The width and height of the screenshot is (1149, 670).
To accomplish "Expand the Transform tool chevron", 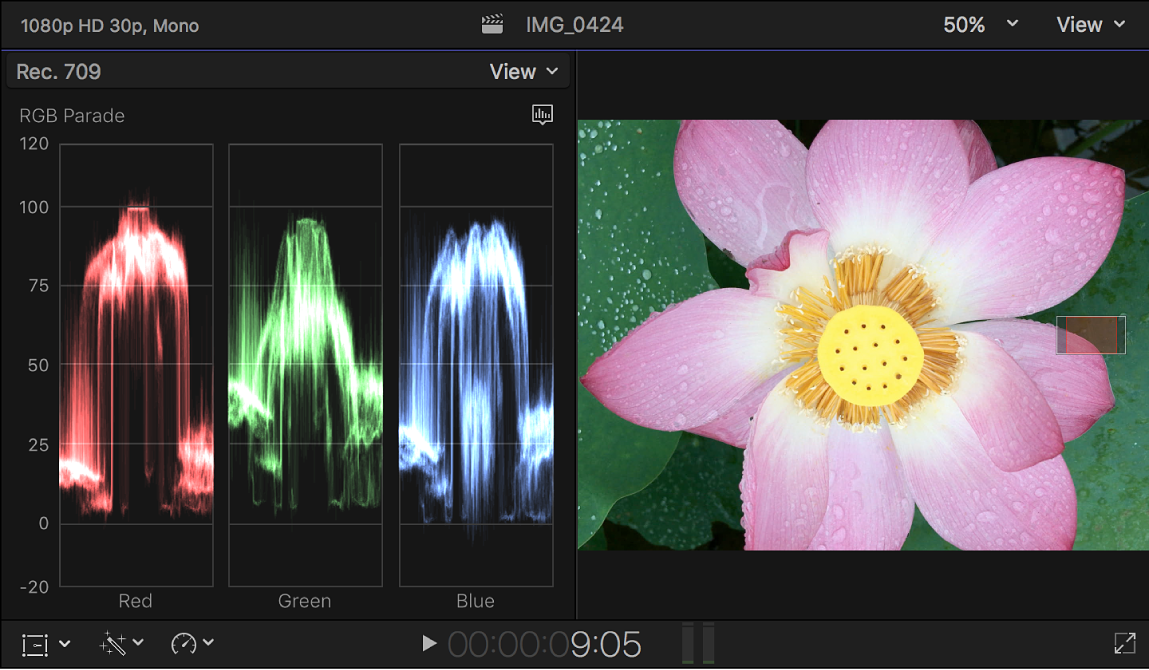I will point(62,643).
